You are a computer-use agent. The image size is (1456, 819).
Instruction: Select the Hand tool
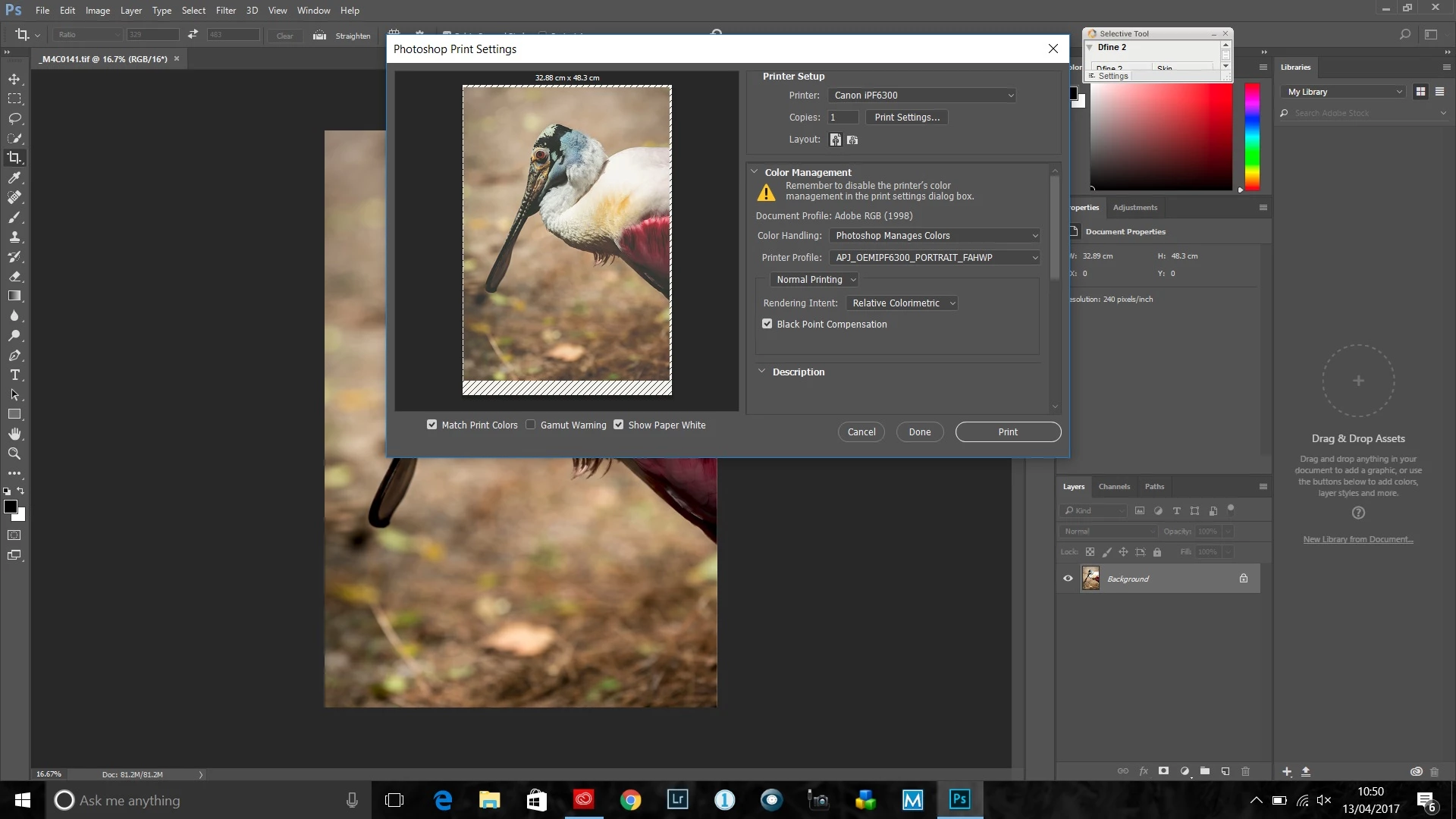(14, 434)
